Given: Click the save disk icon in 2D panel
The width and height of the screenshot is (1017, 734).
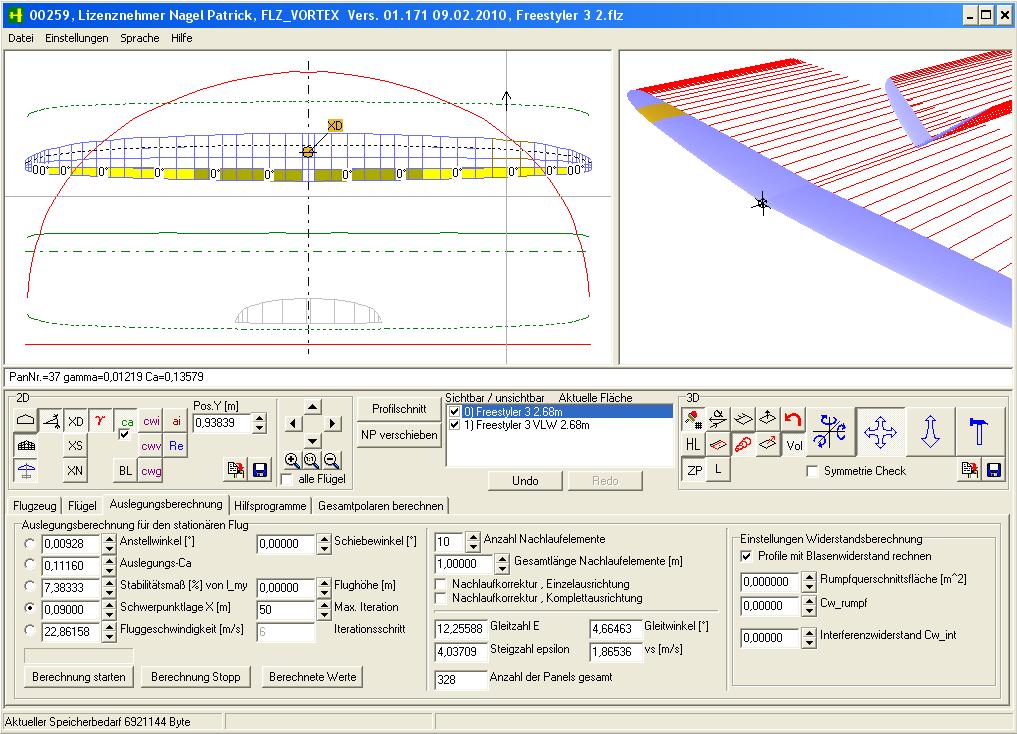Looking at the screenshot, I should pyautogui.click(x=260, y=469).
